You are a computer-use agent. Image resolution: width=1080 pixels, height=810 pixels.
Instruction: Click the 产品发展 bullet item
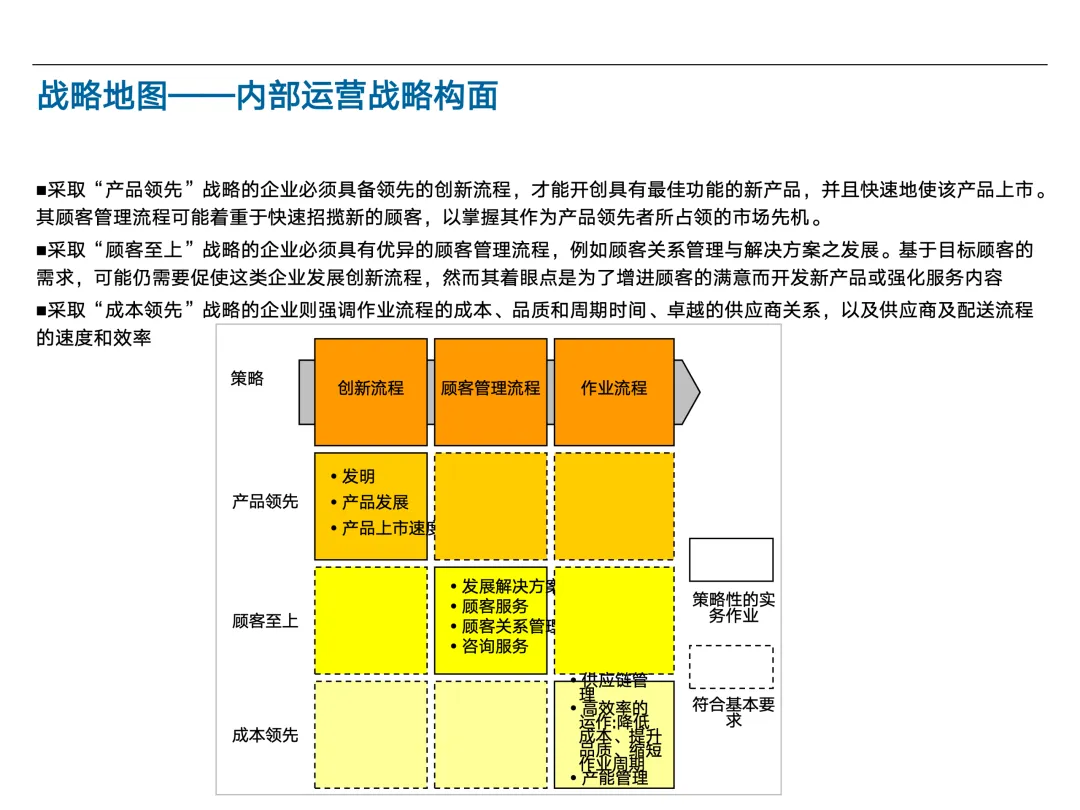click(370, 502)
